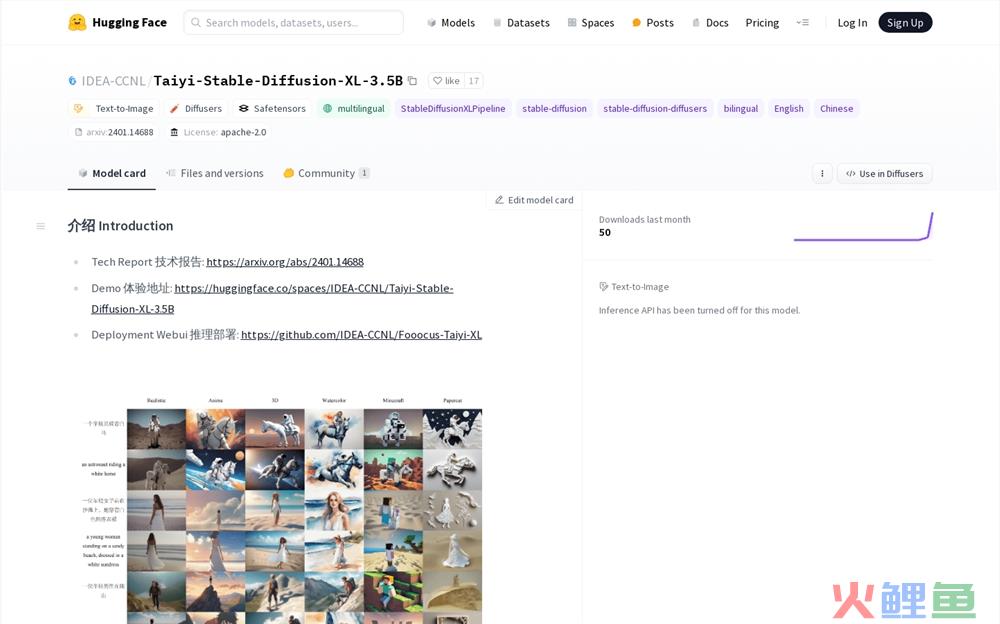Viewport: 1000px width, 624px height.
Task: Click the Introduction heading
Action: click(121, 225)
